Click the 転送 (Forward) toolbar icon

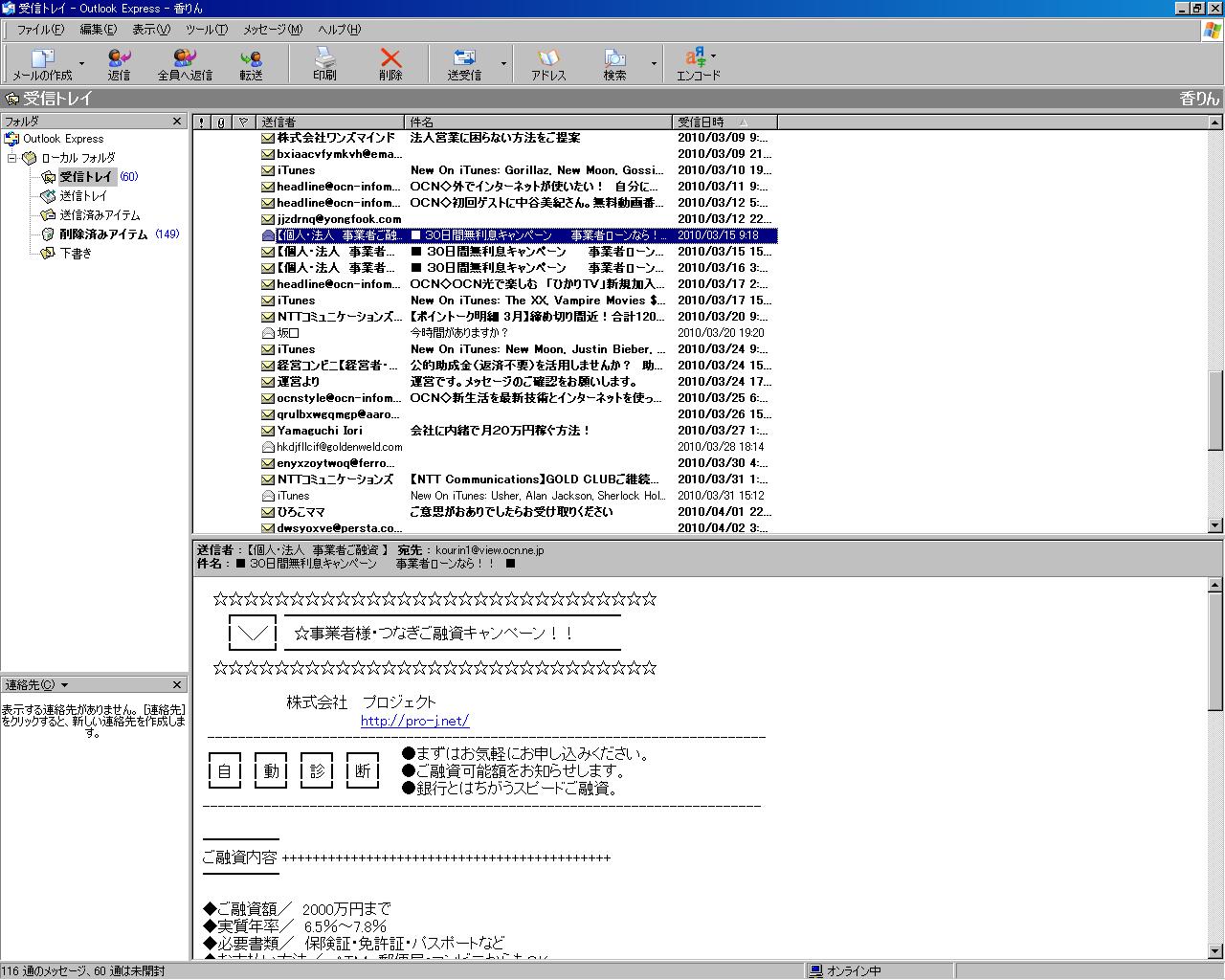pos(251,64)
